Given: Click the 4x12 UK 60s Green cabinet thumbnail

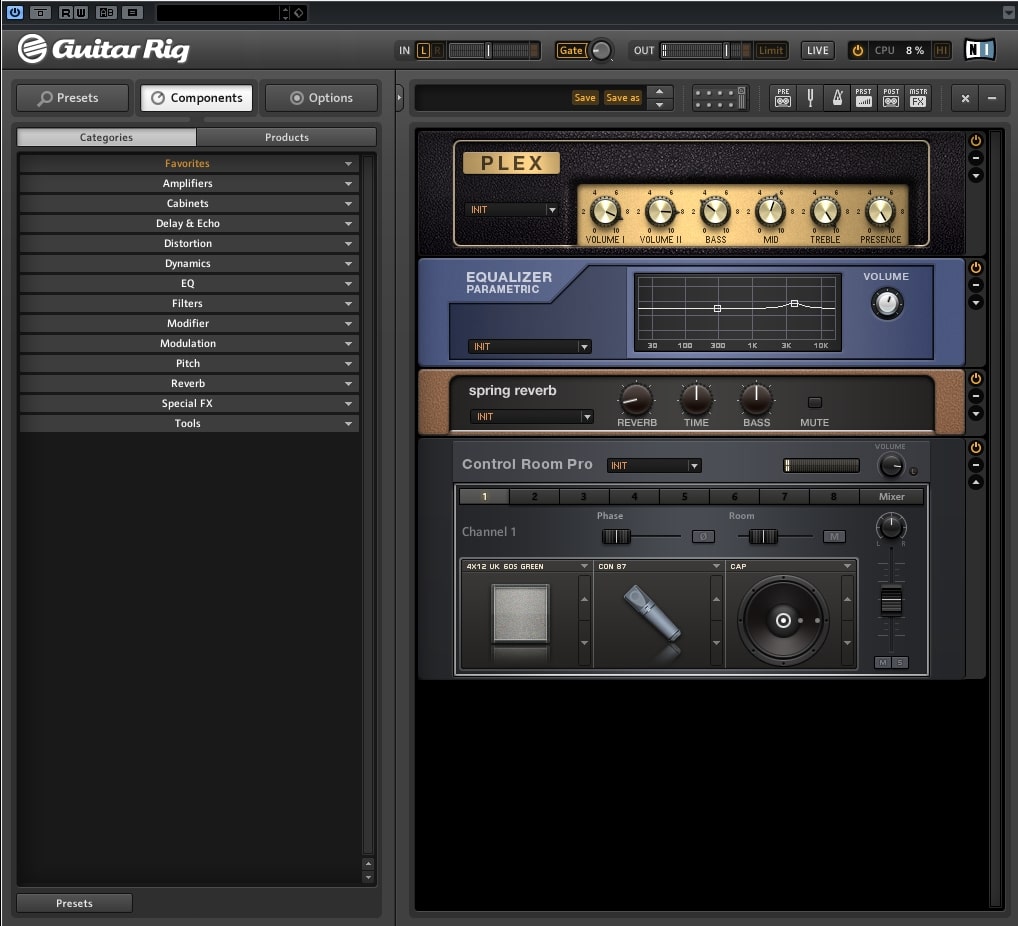Looking at the screenshot, I should pyautogui.click(x=520, y=614).
